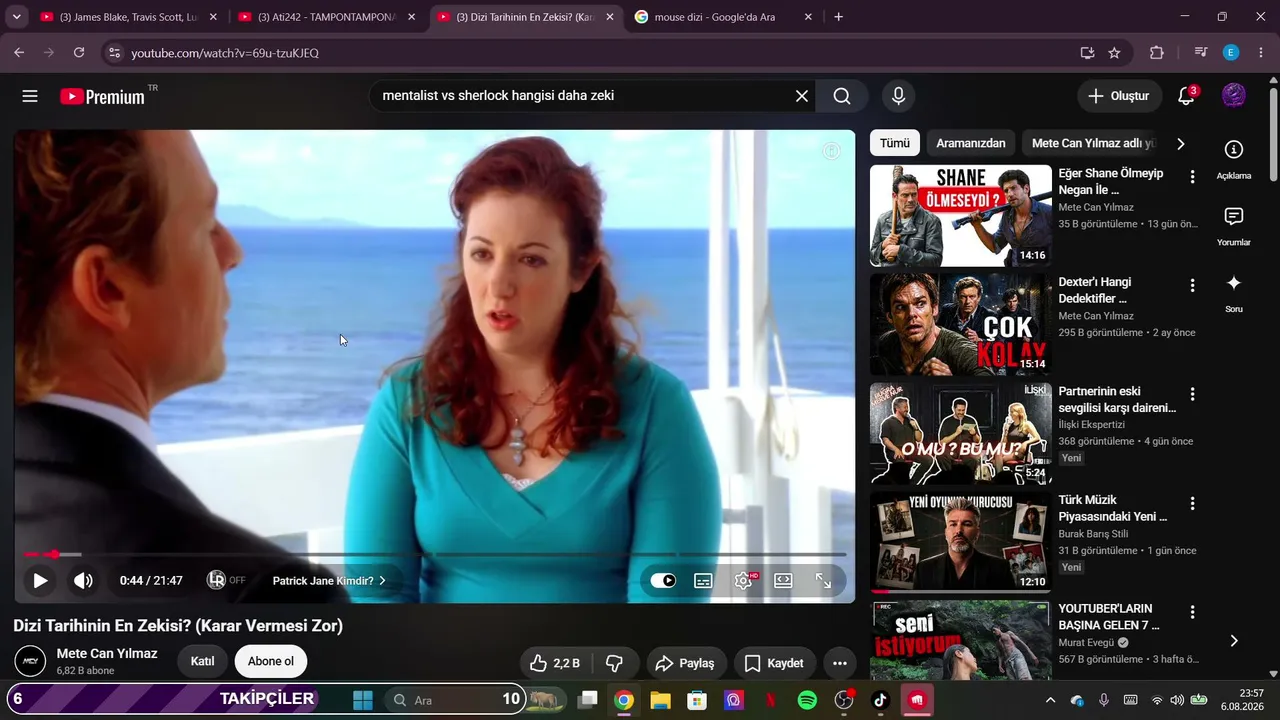Open options for 'Eğer Shane Ölmeyip' video
The image size is (1280, 720).
point(1192,177)
